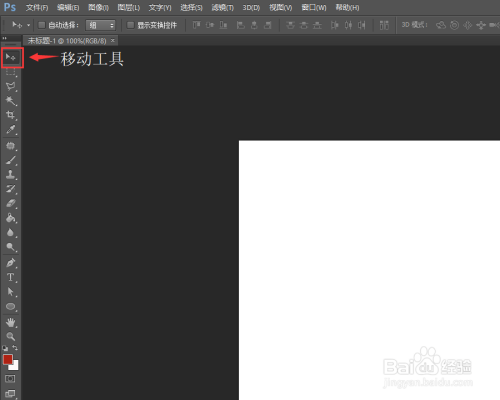Select the Healing Brush tool
This screenshot has width=500, height=400.
(x=11, y=146)
